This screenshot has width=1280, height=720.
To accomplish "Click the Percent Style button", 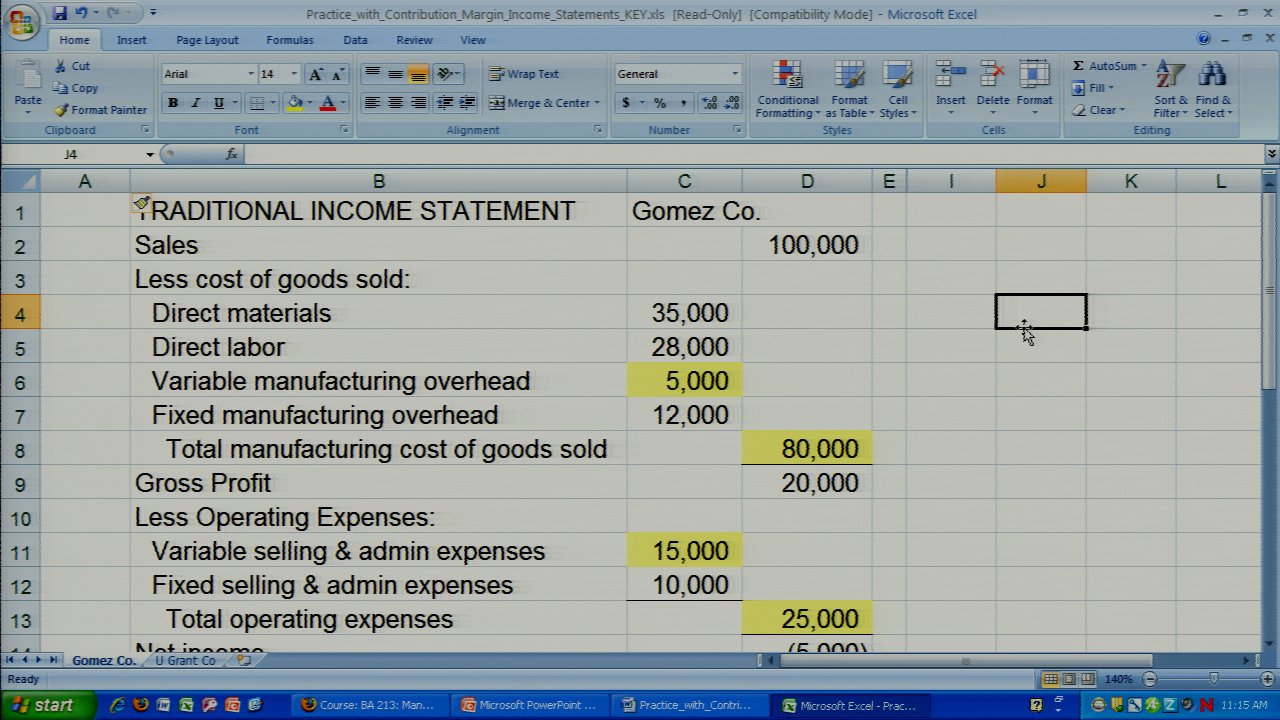I will pos(660,103).
